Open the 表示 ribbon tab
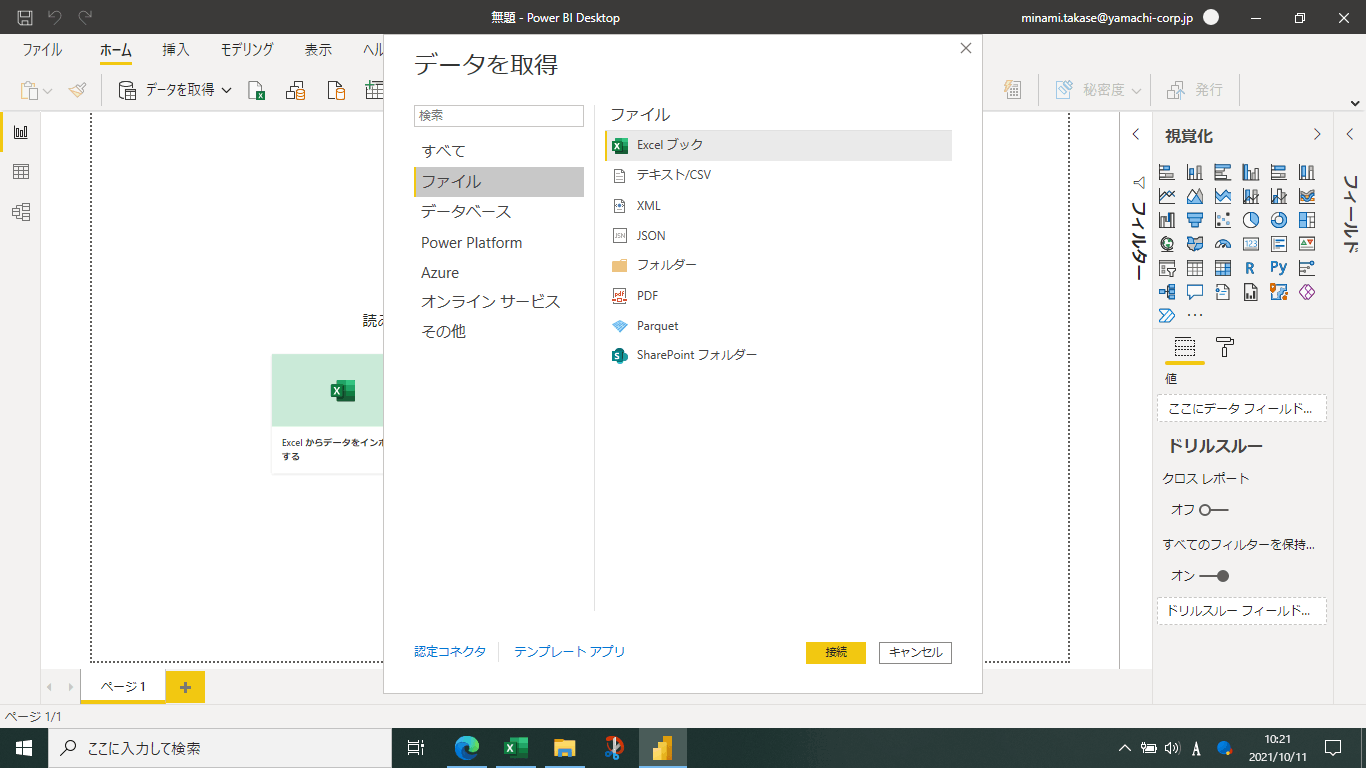 coord(318,50)
